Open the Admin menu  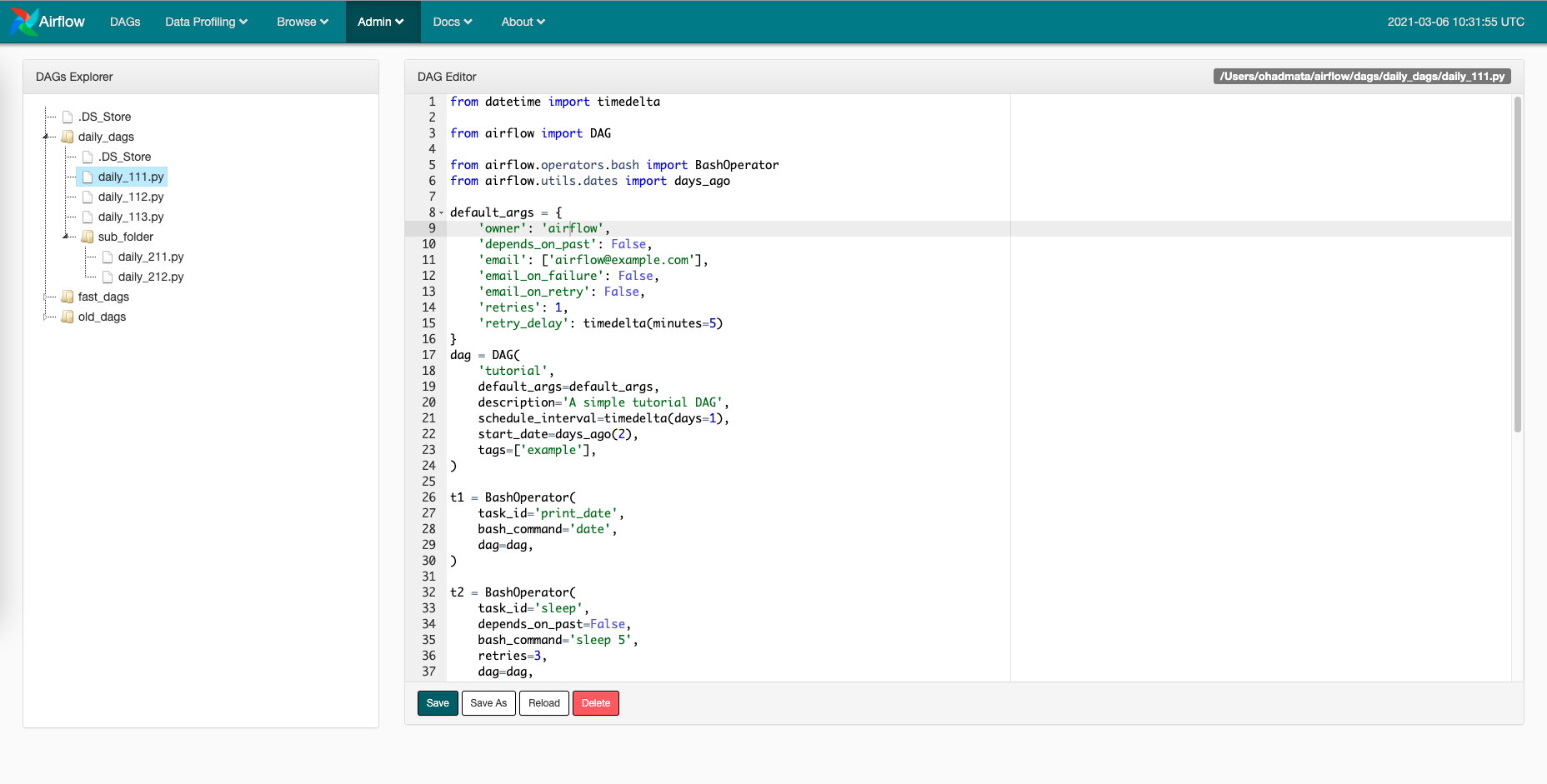382,22
